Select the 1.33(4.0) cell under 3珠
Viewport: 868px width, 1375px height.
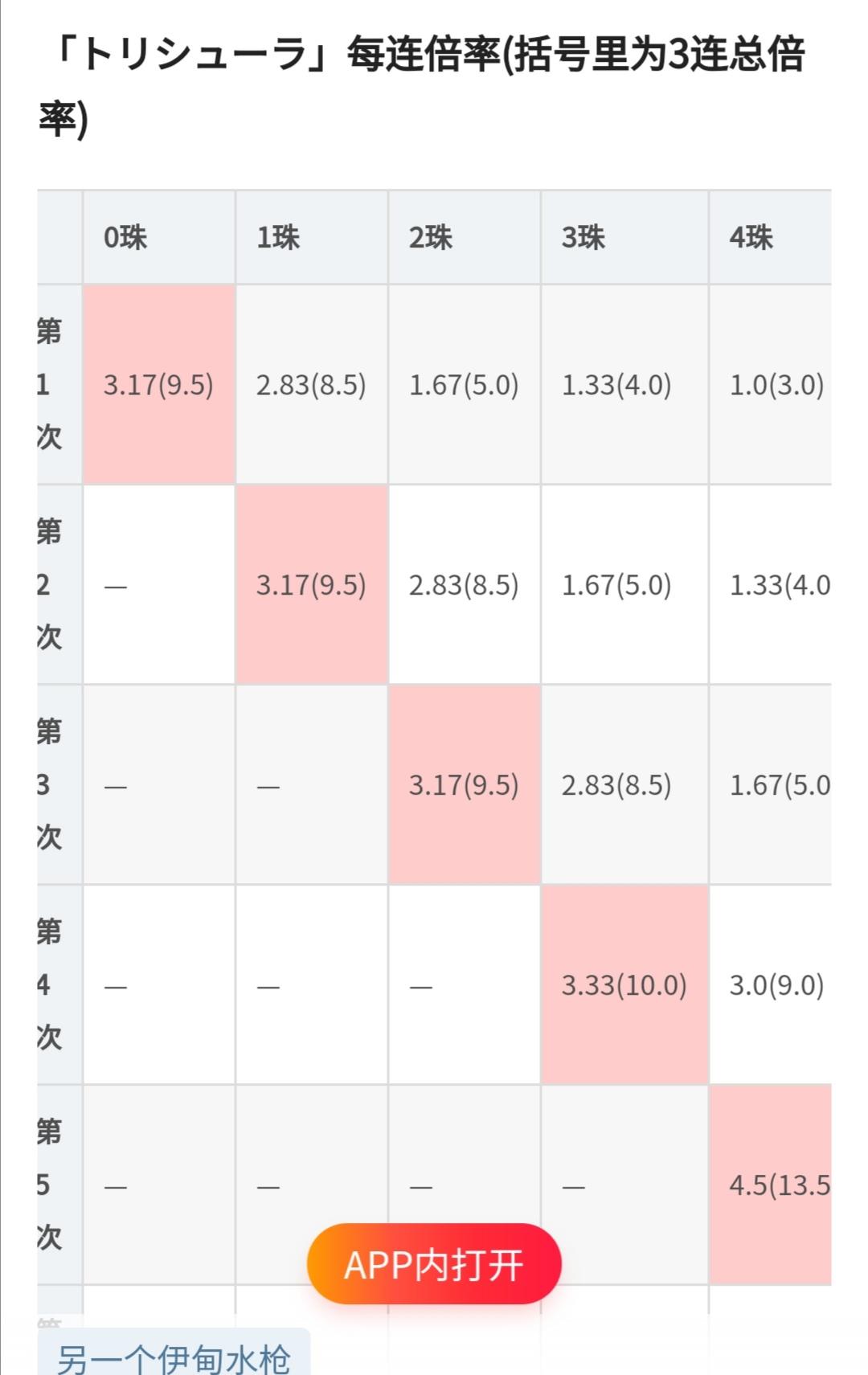point(624,384)
